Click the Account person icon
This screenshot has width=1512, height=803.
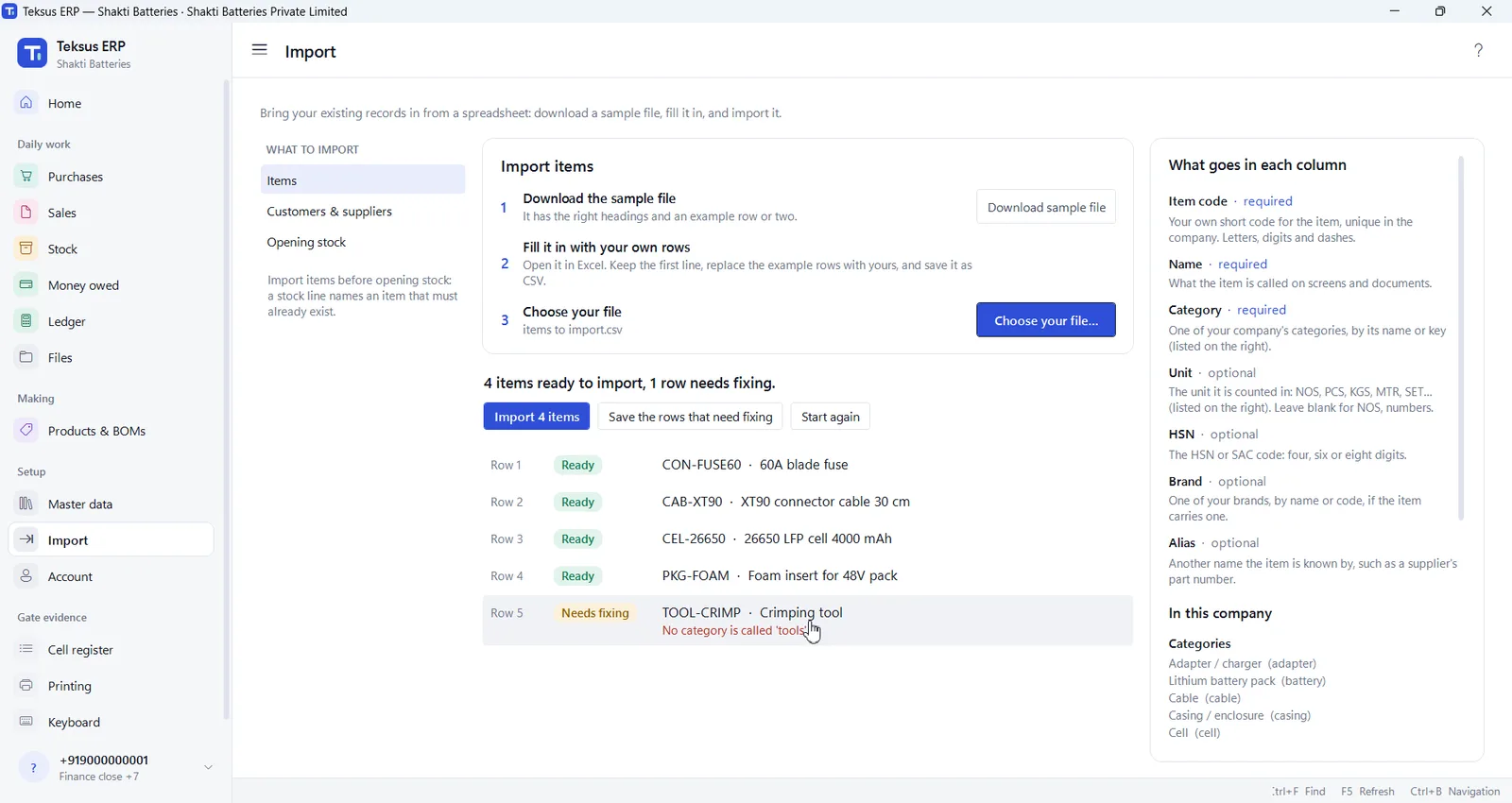(26, 576)
